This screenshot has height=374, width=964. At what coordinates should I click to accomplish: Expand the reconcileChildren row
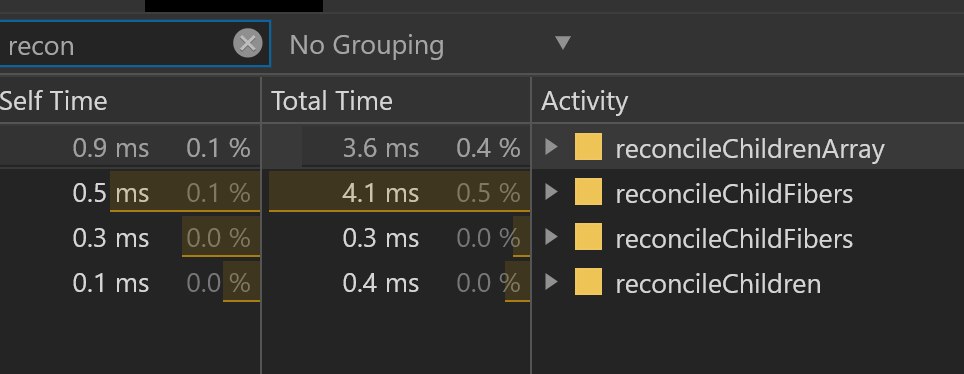tap(551, 282)
